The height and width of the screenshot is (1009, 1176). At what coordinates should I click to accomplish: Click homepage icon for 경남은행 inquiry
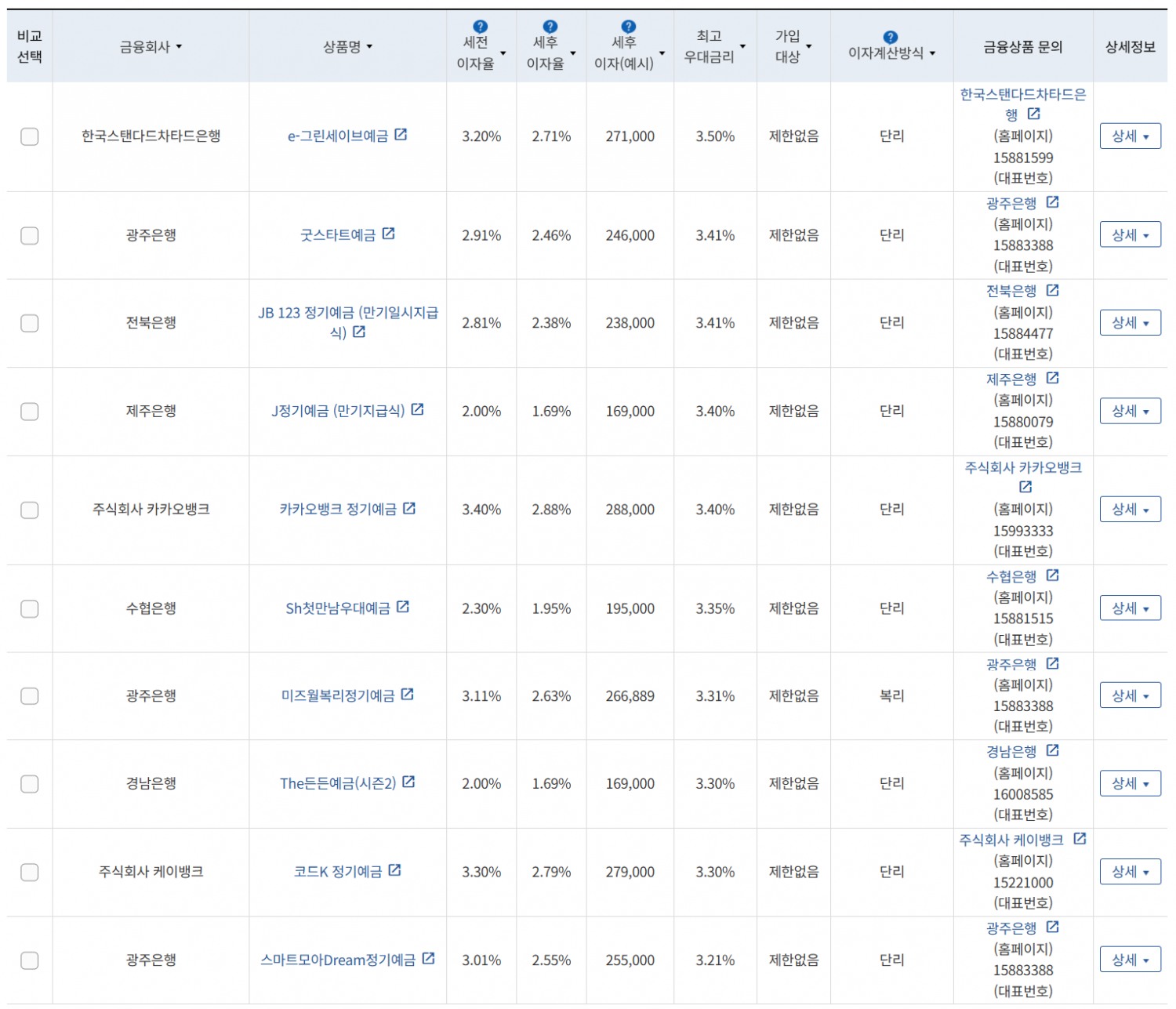point(1053,750)
